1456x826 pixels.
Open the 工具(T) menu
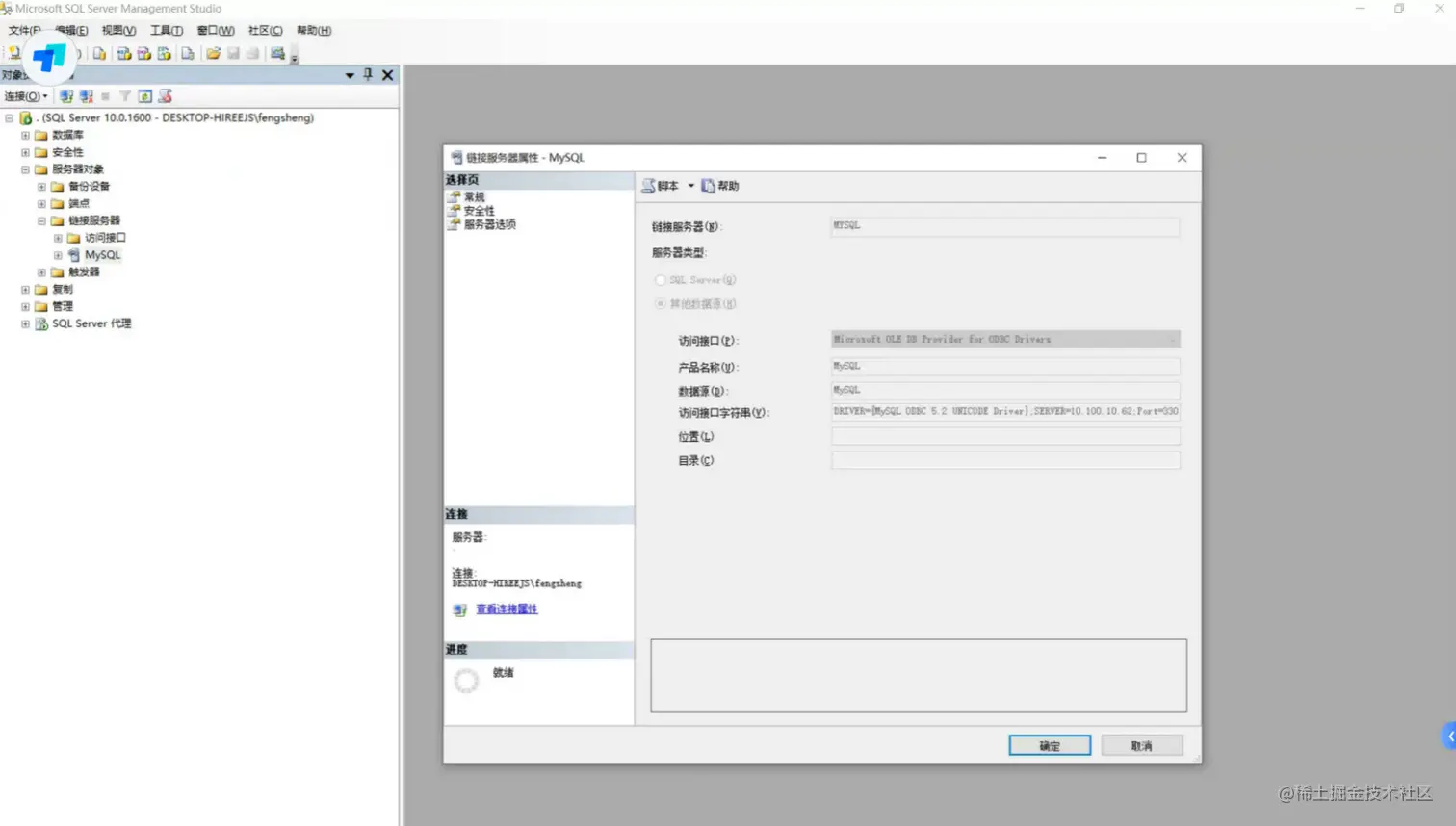pos(167,31)
